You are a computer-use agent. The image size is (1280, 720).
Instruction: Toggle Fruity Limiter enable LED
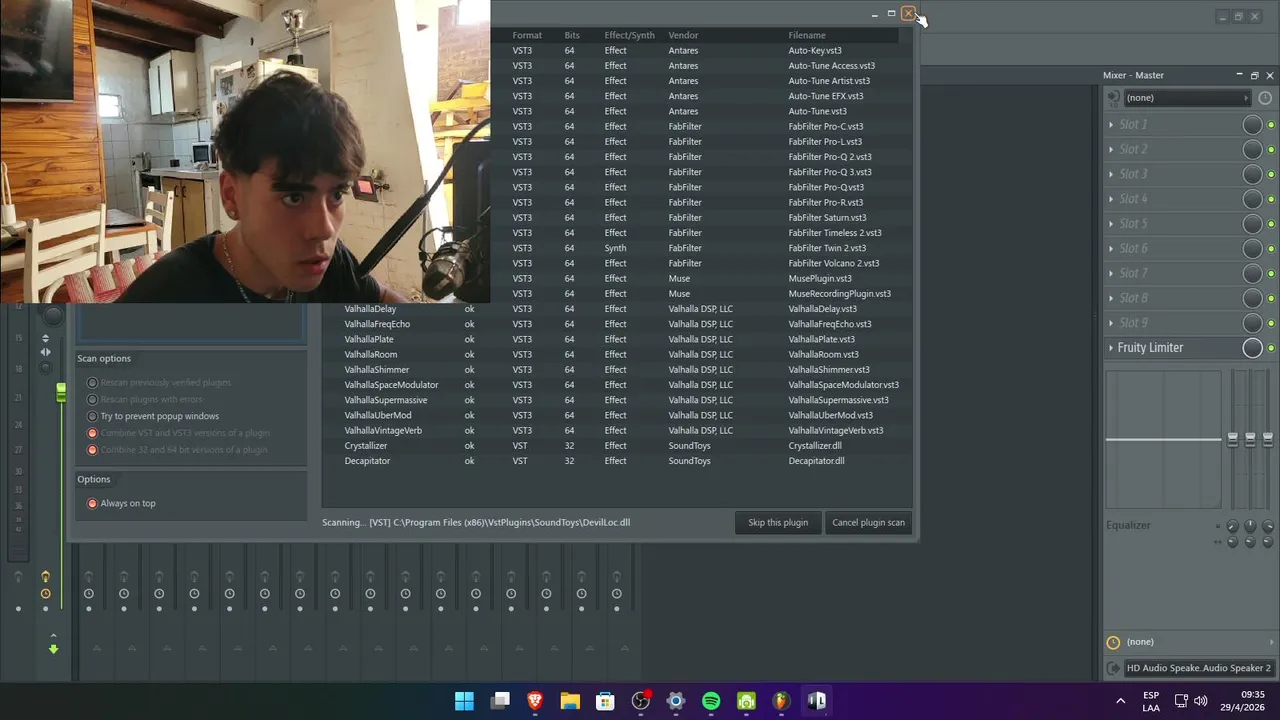click(1271, 348)
